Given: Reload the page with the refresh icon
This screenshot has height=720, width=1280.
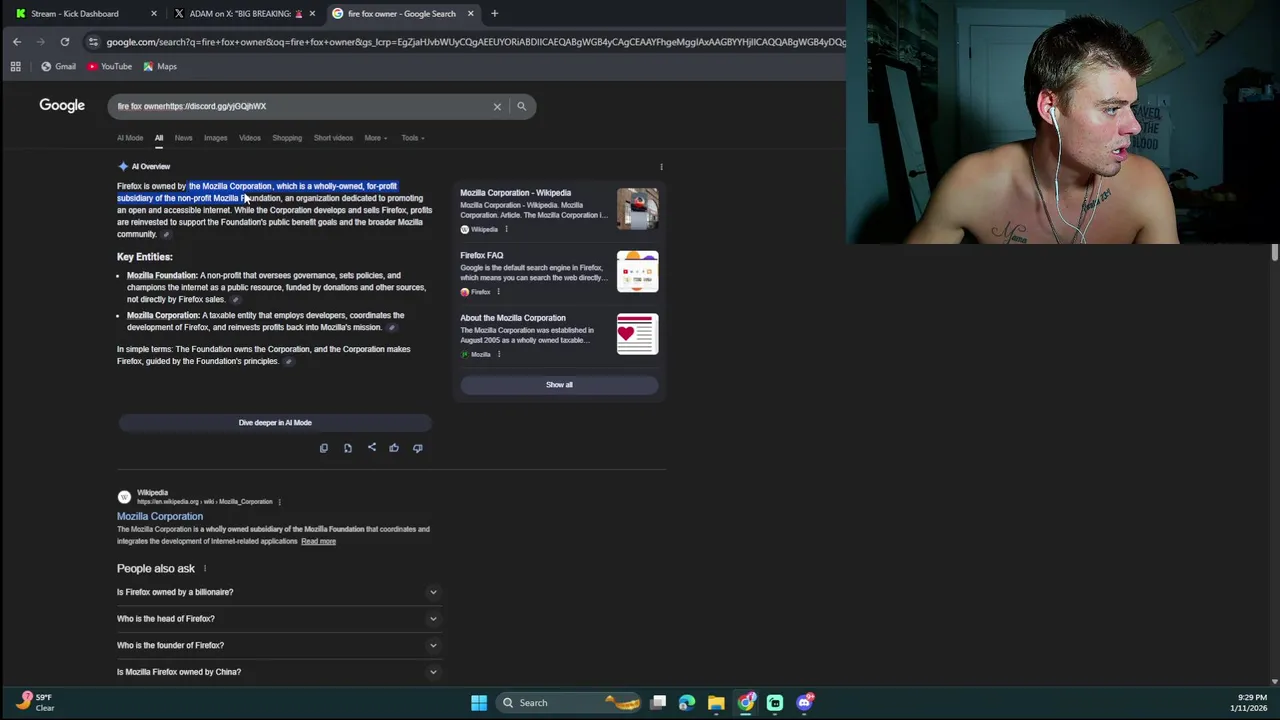Looking at the screenshot, I should click(x=64, y=42).
